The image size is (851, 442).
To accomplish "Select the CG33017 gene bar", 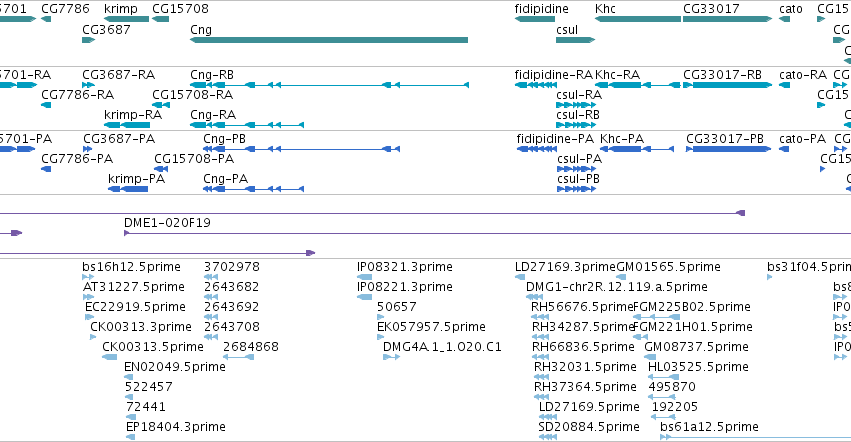I will coord(727,19).
